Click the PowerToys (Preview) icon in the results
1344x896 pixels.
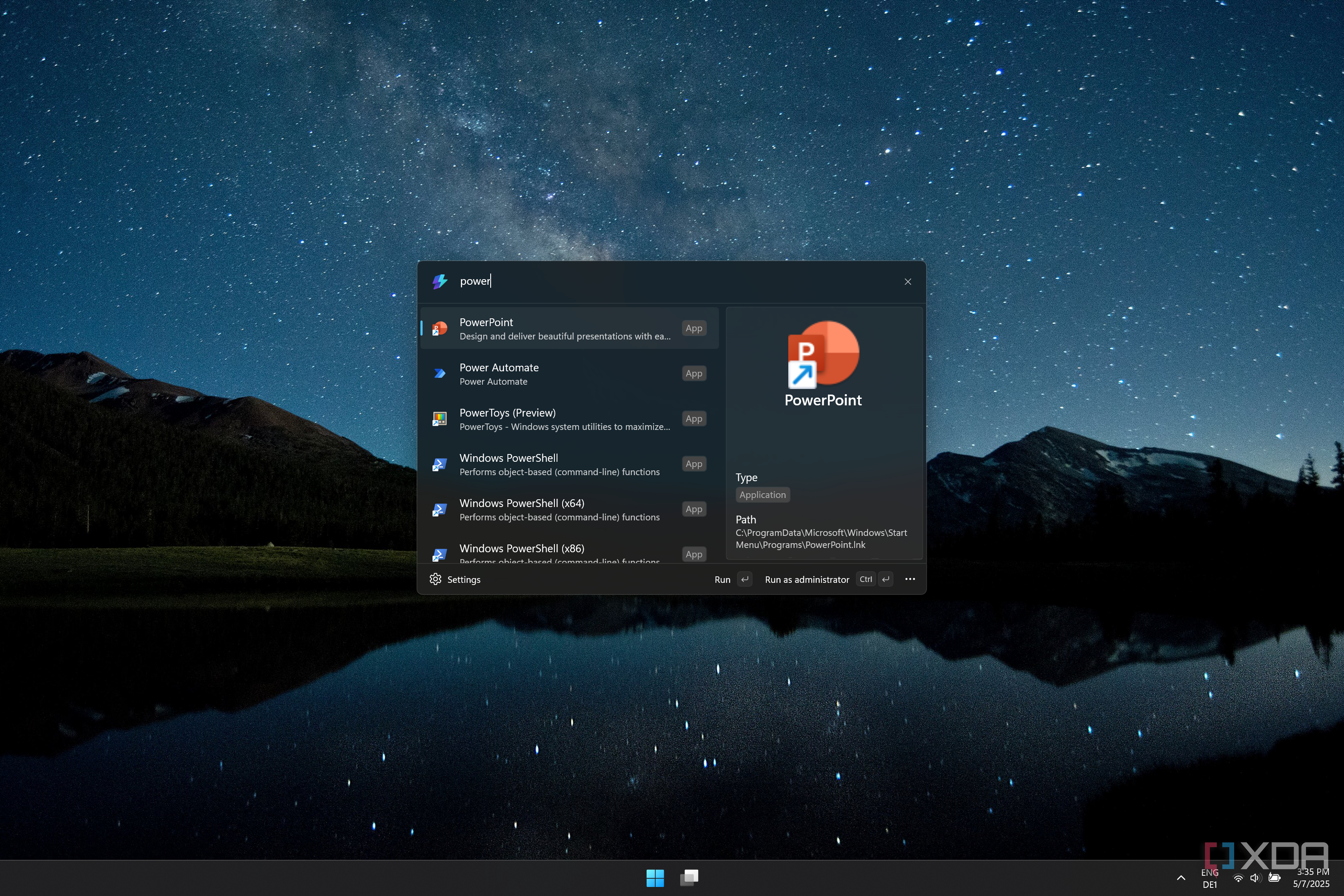(x=439, y=419)
